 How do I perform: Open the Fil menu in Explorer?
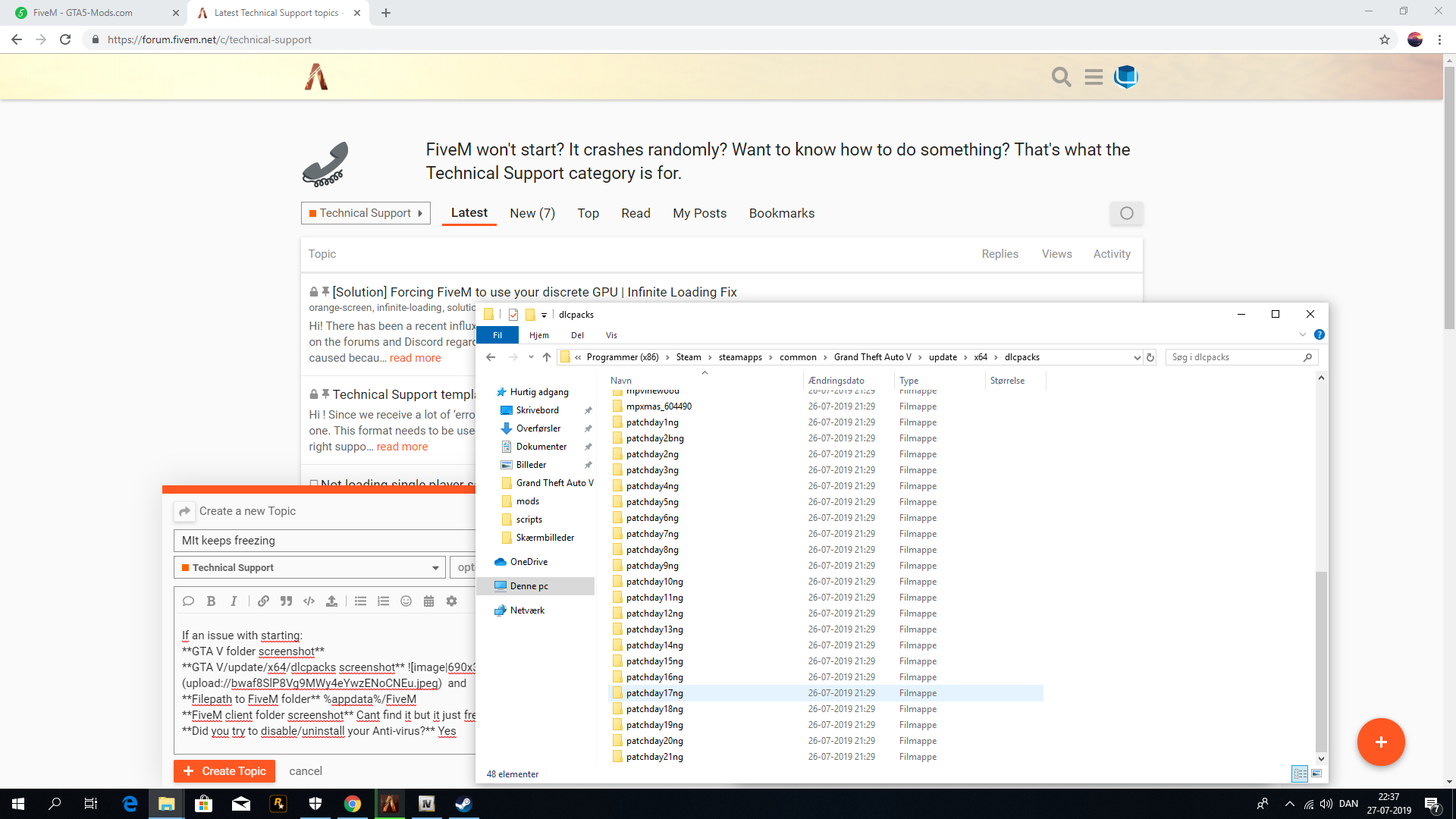[x=497, y=335]
